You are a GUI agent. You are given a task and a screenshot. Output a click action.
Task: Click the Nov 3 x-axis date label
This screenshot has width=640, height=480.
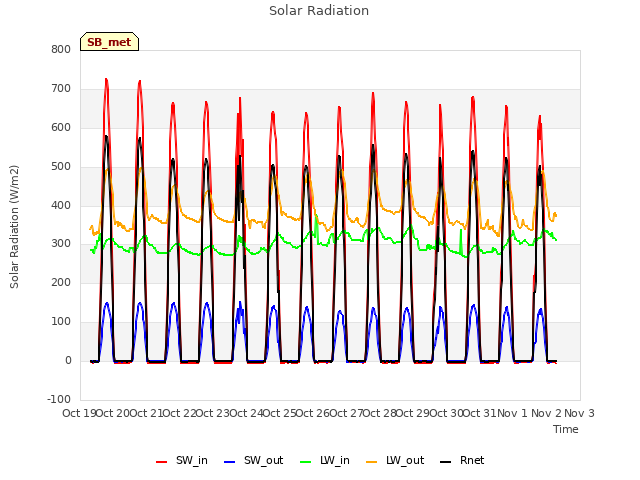tap(579, 413)
